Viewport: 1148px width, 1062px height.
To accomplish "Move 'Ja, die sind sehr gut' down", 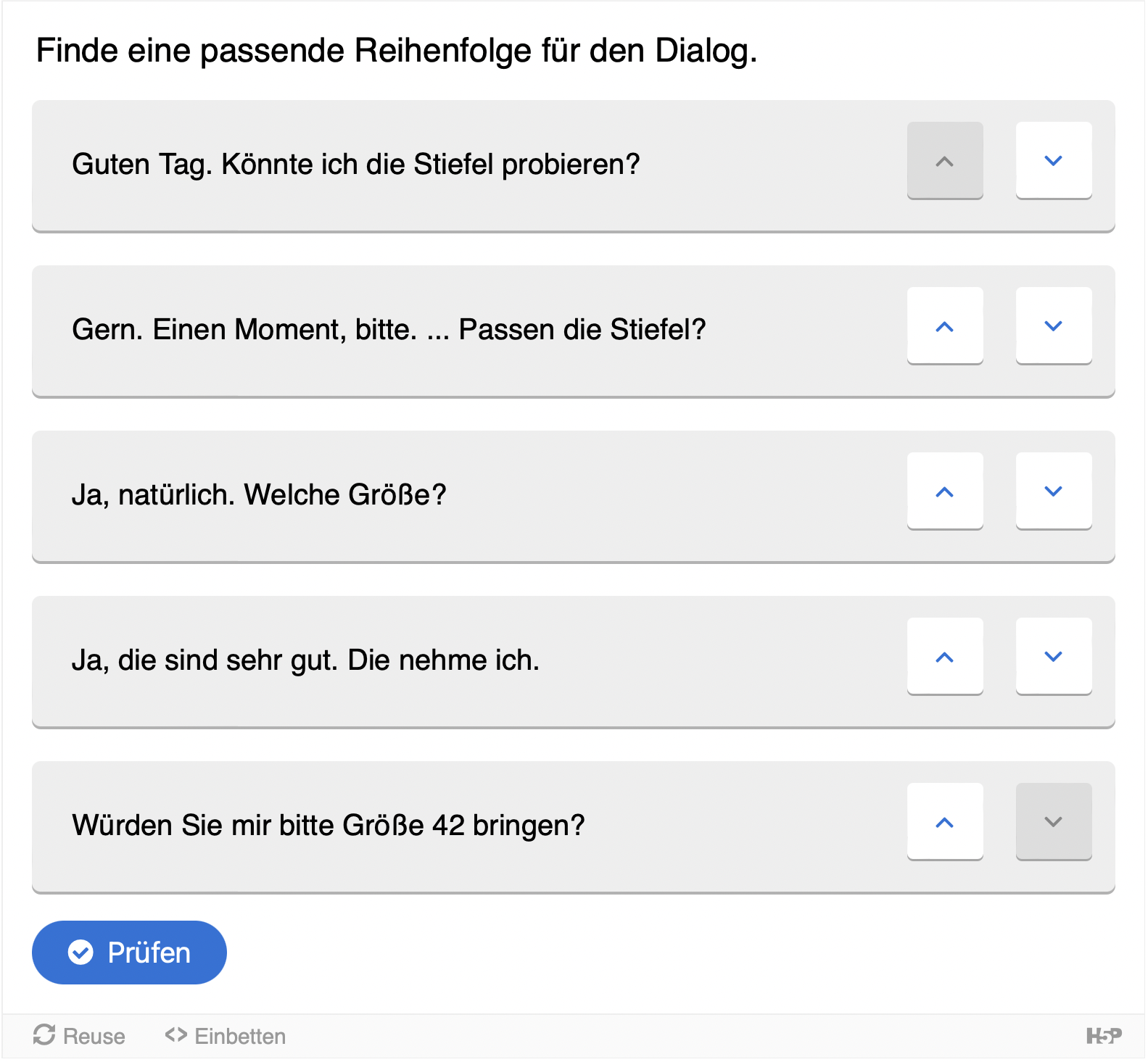I will [x=1053, y=657].
